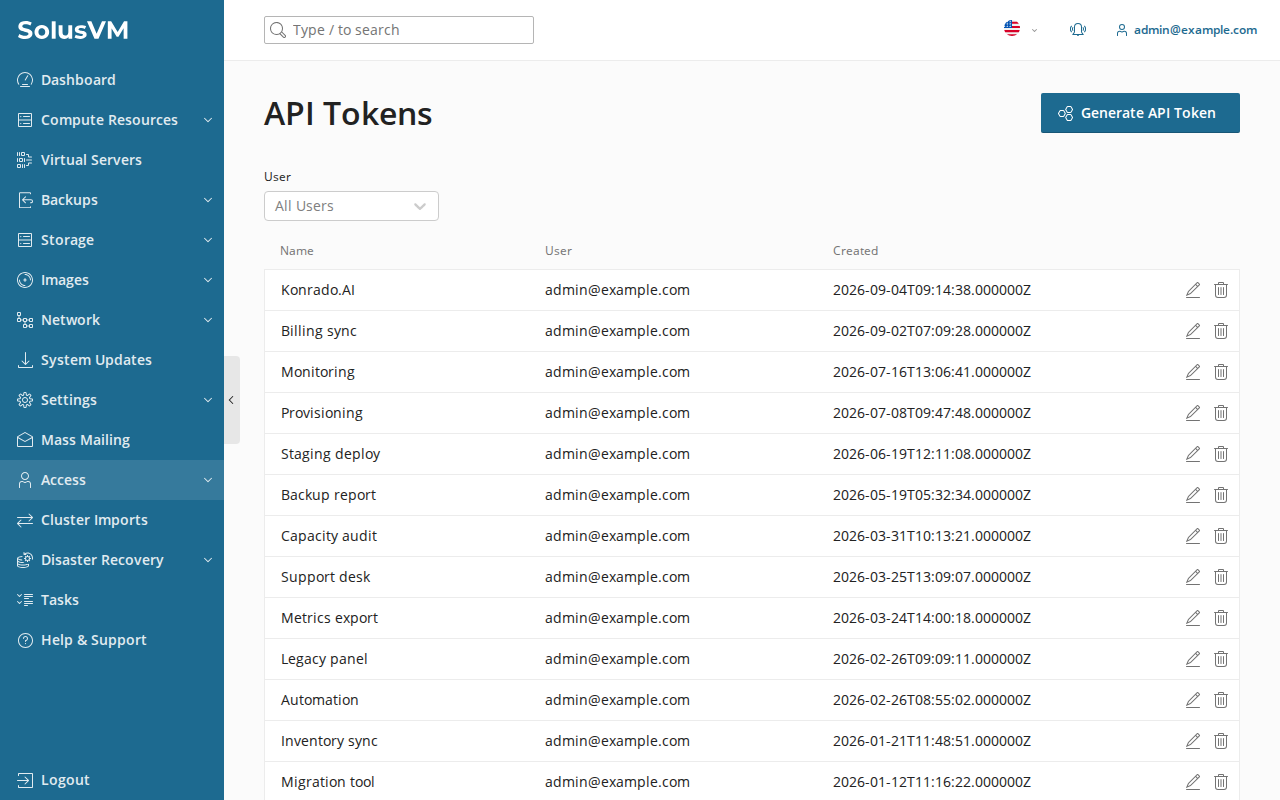Focus the search field
1280x800 pixels.
399,30
